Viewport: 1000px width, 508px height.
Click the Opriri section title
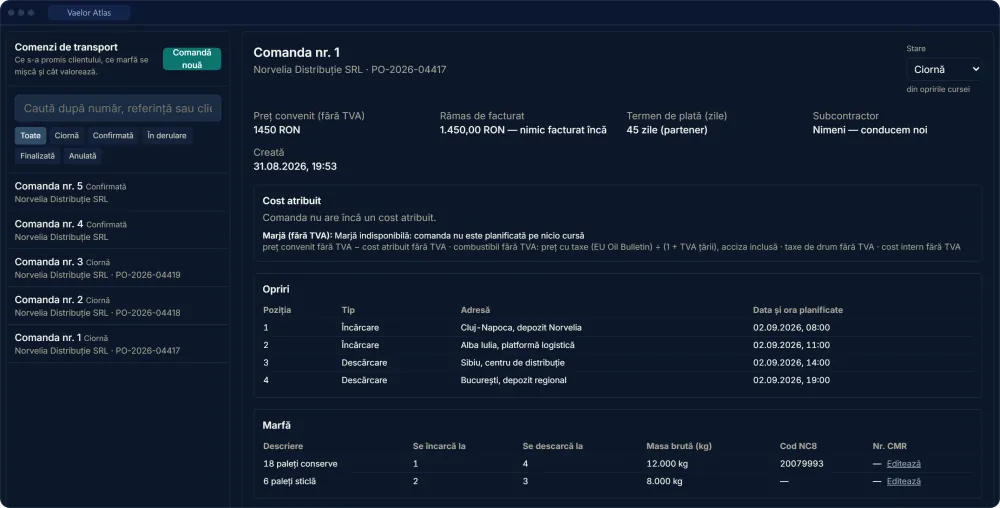click(276, 289)
